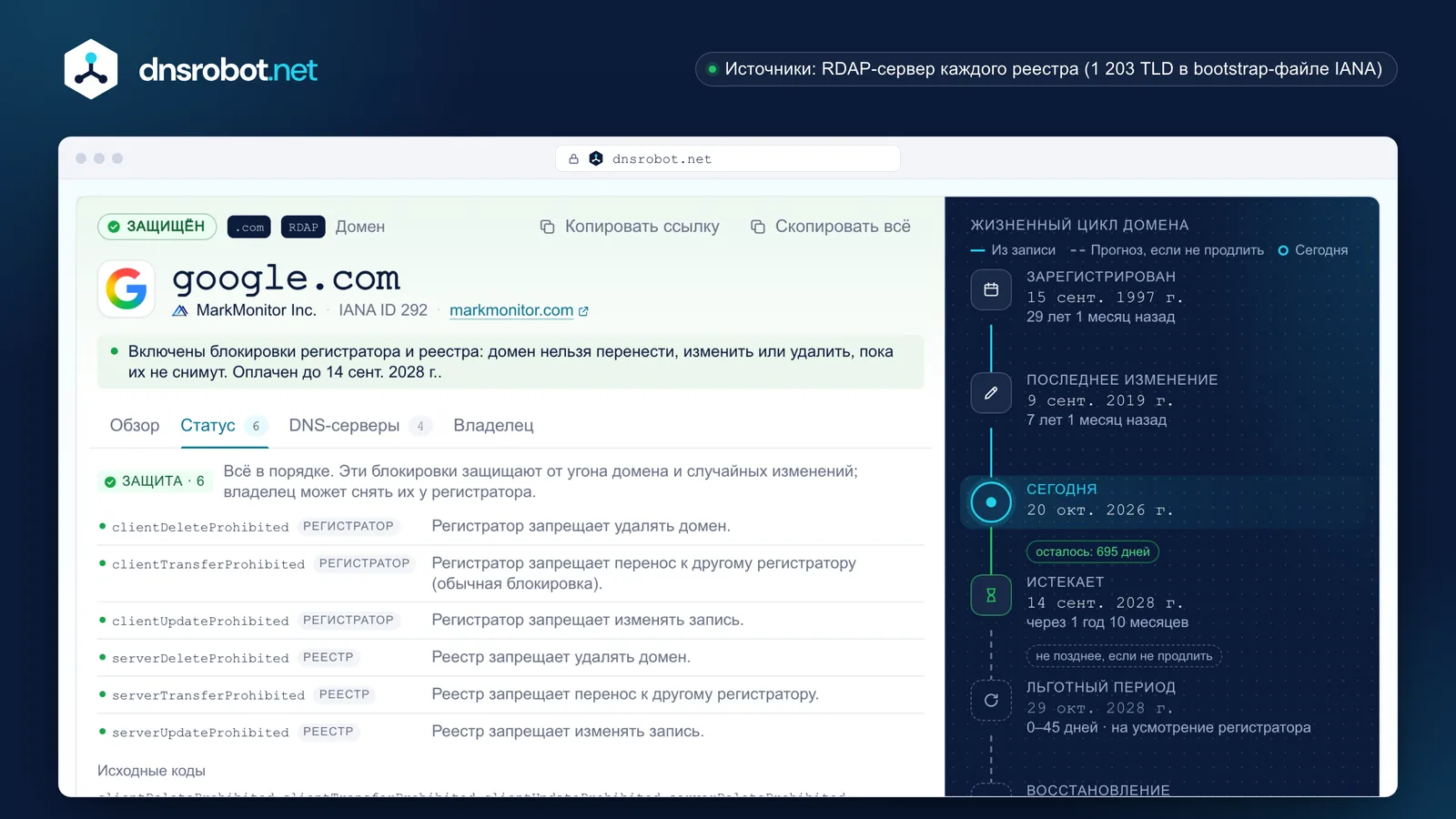The image size is (1456, 819).
Task: Click the clientUpdateProhibited status code
Action: pos(200,622)
